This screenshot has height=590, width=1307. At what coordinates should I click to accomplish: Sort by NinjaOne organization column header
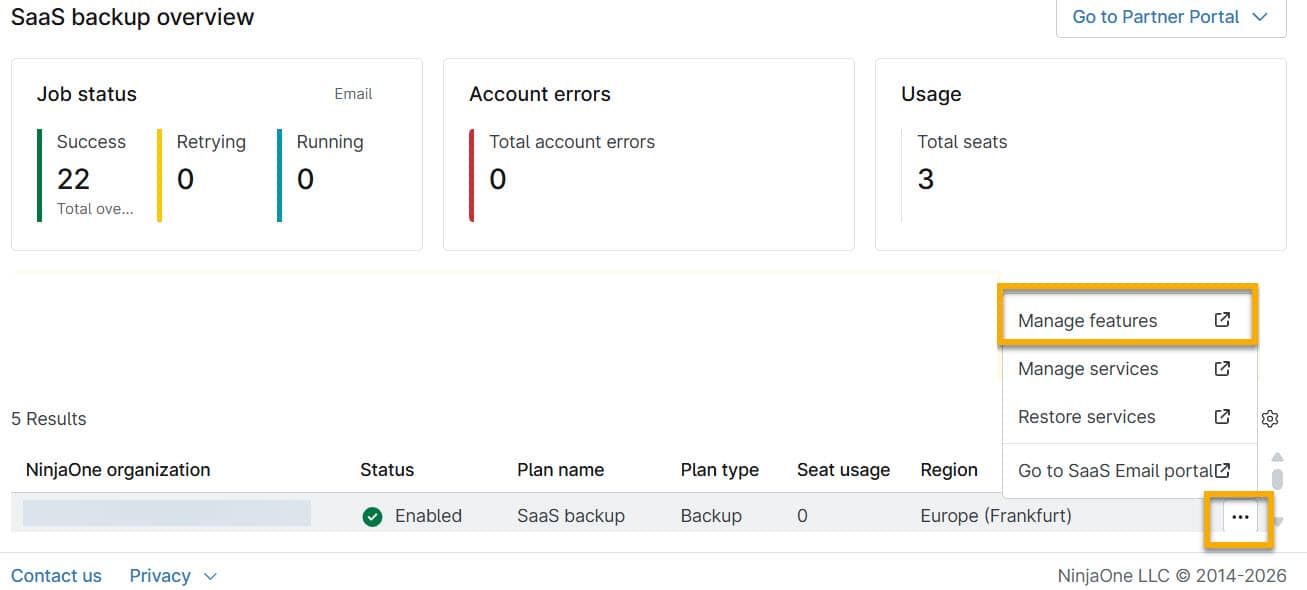118,470
